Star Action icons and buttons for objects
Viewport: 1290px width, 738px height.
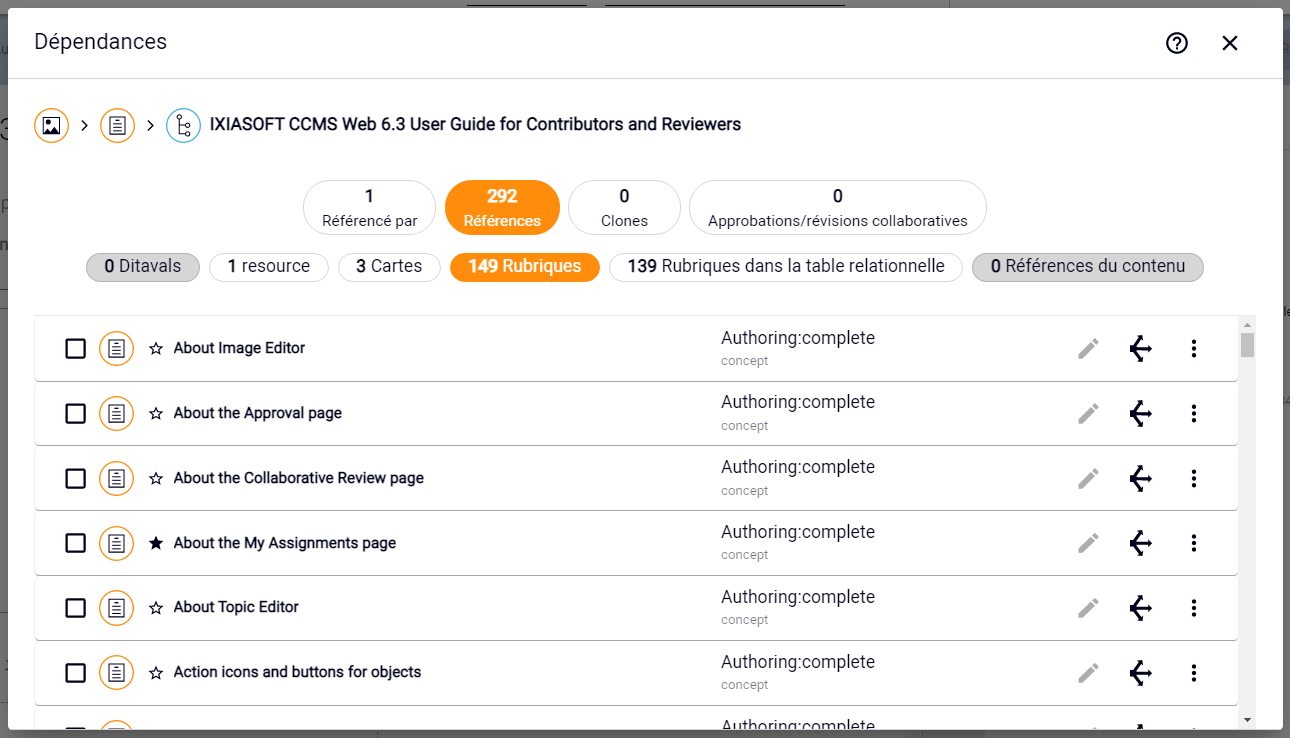point(156,672)
